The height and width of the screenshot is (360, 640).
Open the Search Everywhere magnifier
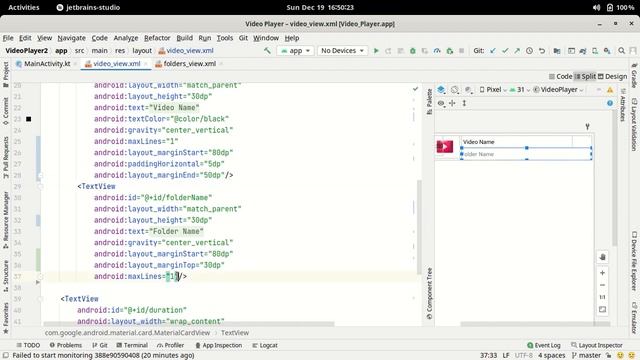tap(622, 51)
